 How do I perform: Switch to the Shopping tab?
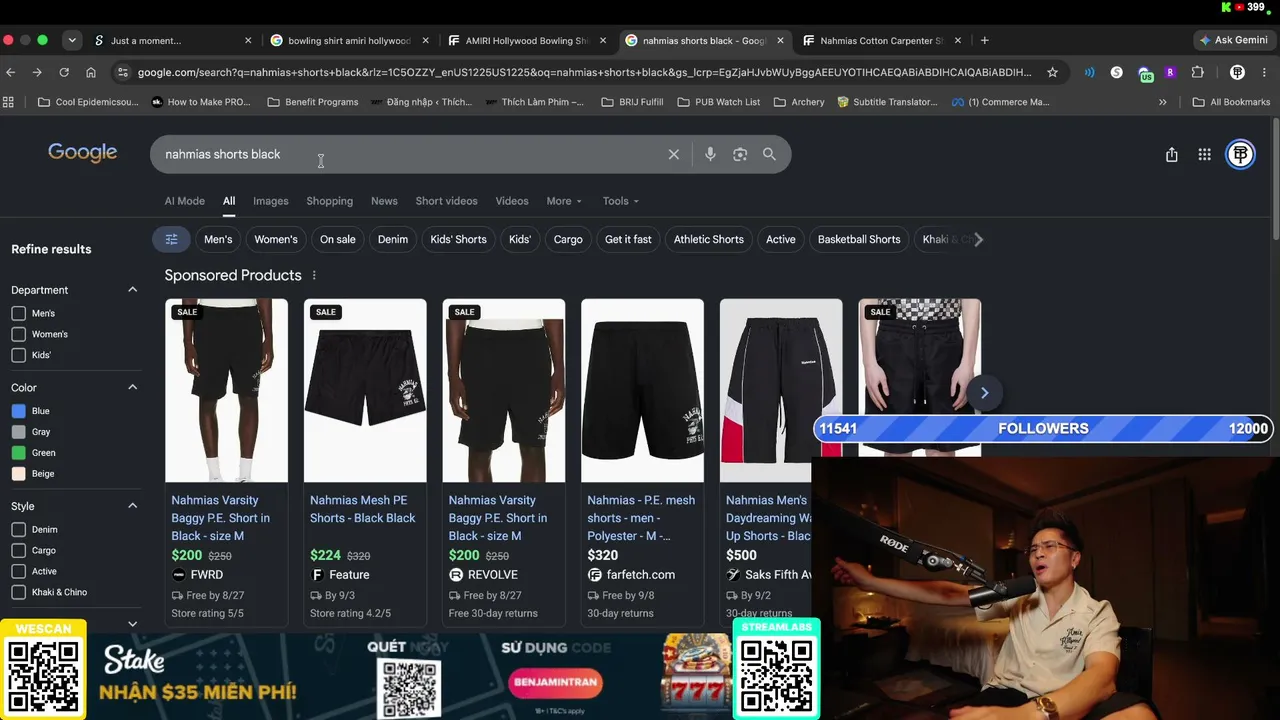coord(330,201)
